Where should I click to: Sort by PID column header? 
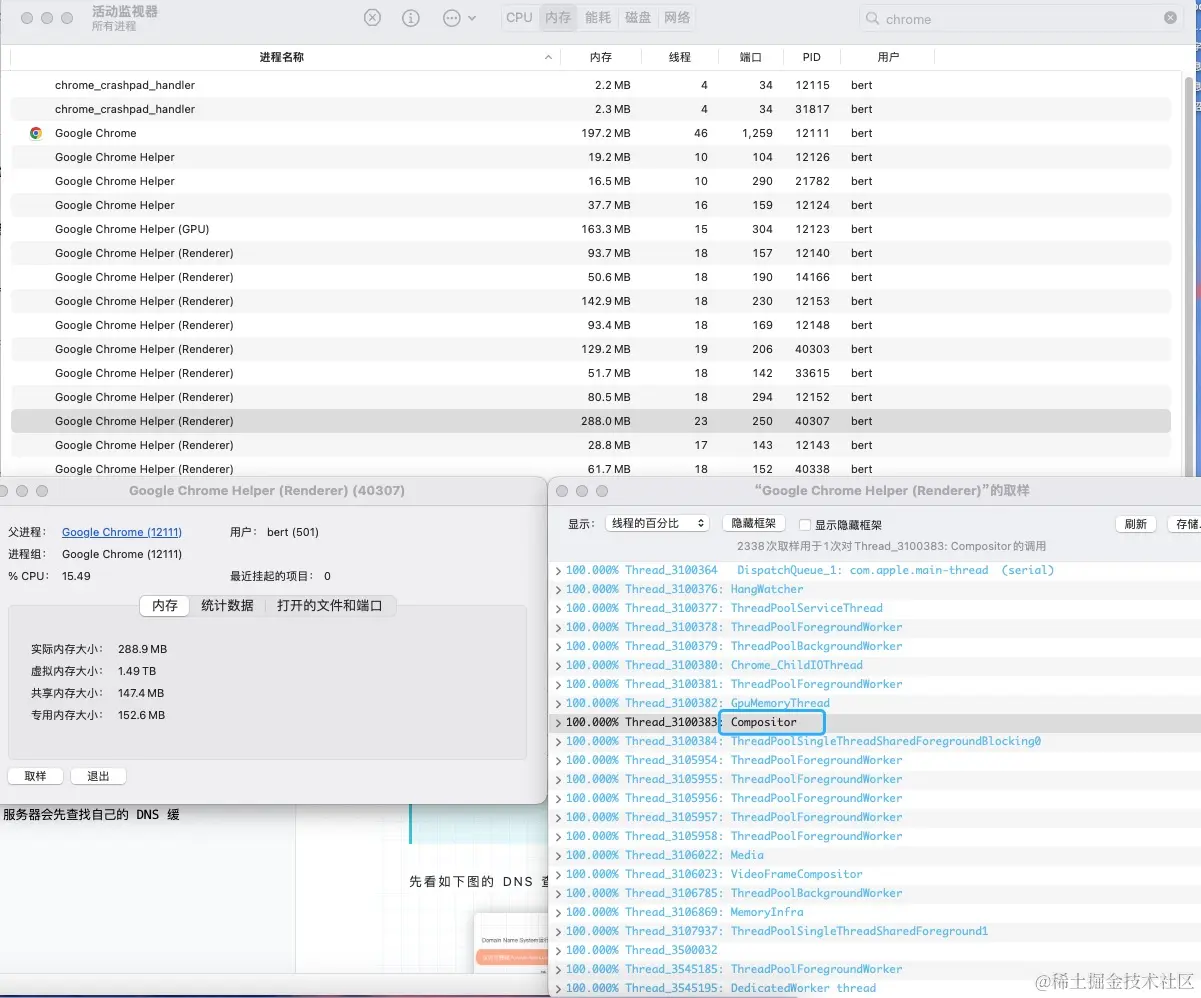tap(811, 57)
